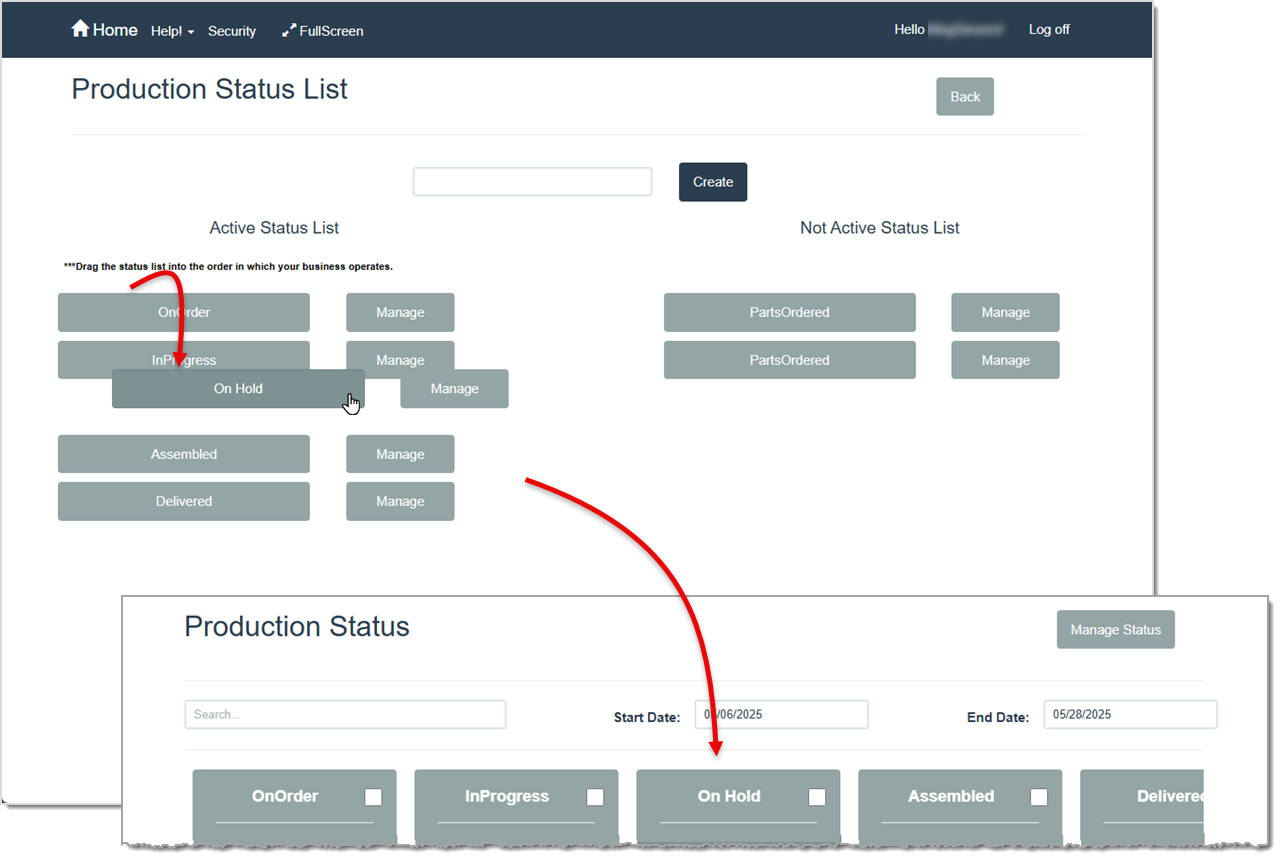Enable the InProgress checkbox

click(x=595, y=796)
